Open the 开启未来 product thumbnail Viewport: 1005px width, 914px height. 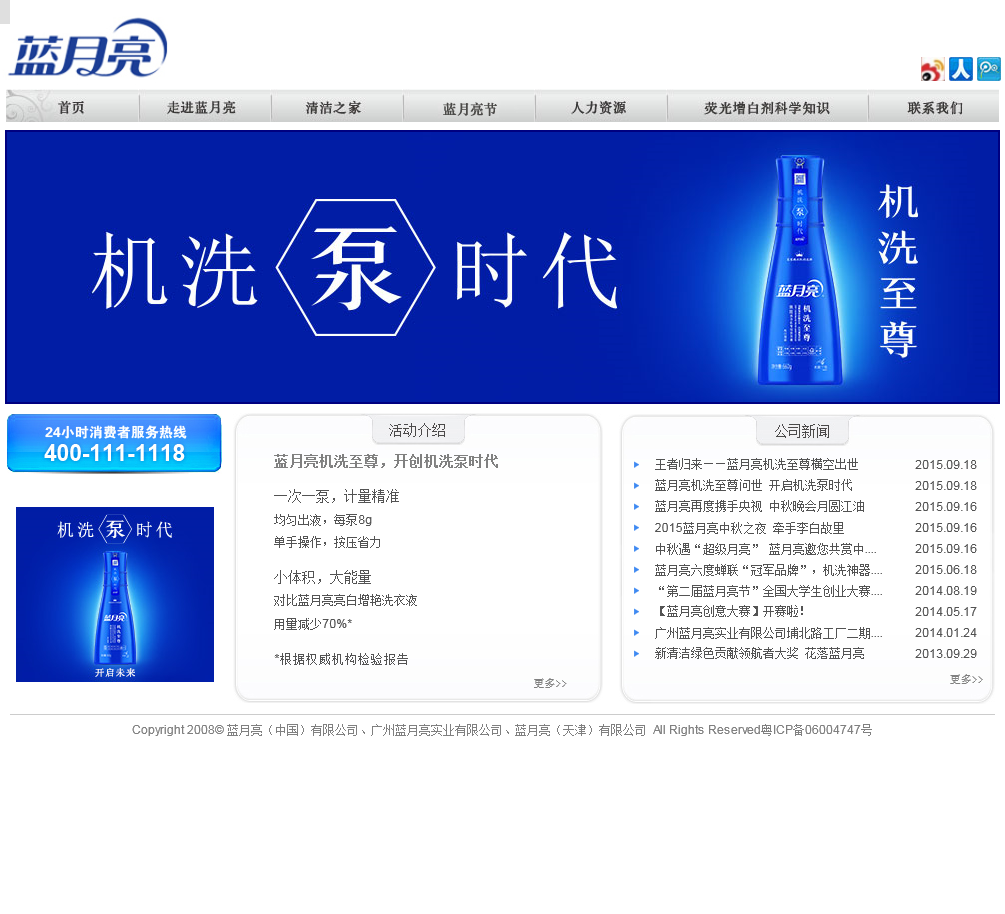[115, 594]
